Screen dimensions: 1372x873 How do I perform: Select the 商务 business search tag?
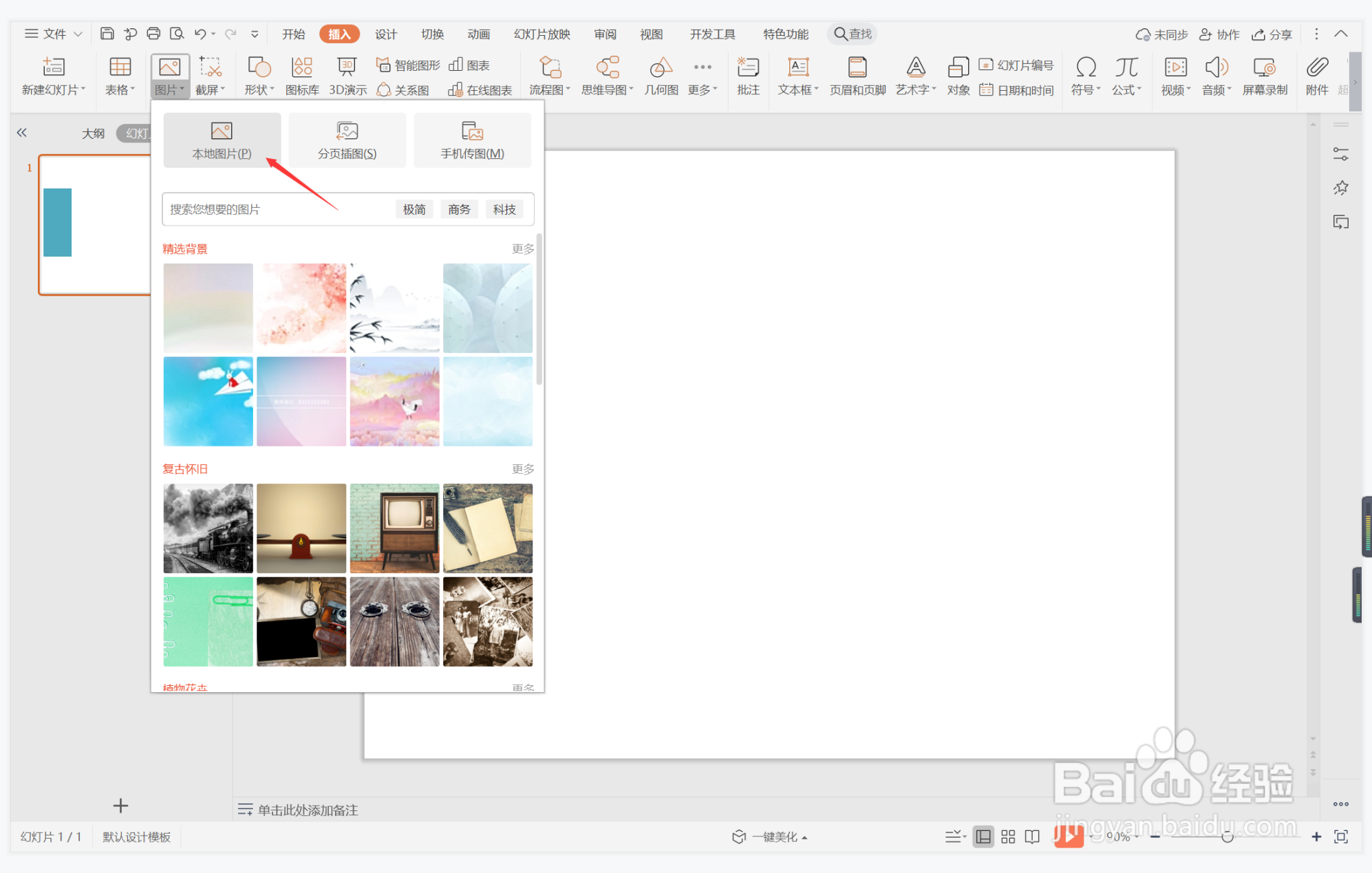pos(459,209)
